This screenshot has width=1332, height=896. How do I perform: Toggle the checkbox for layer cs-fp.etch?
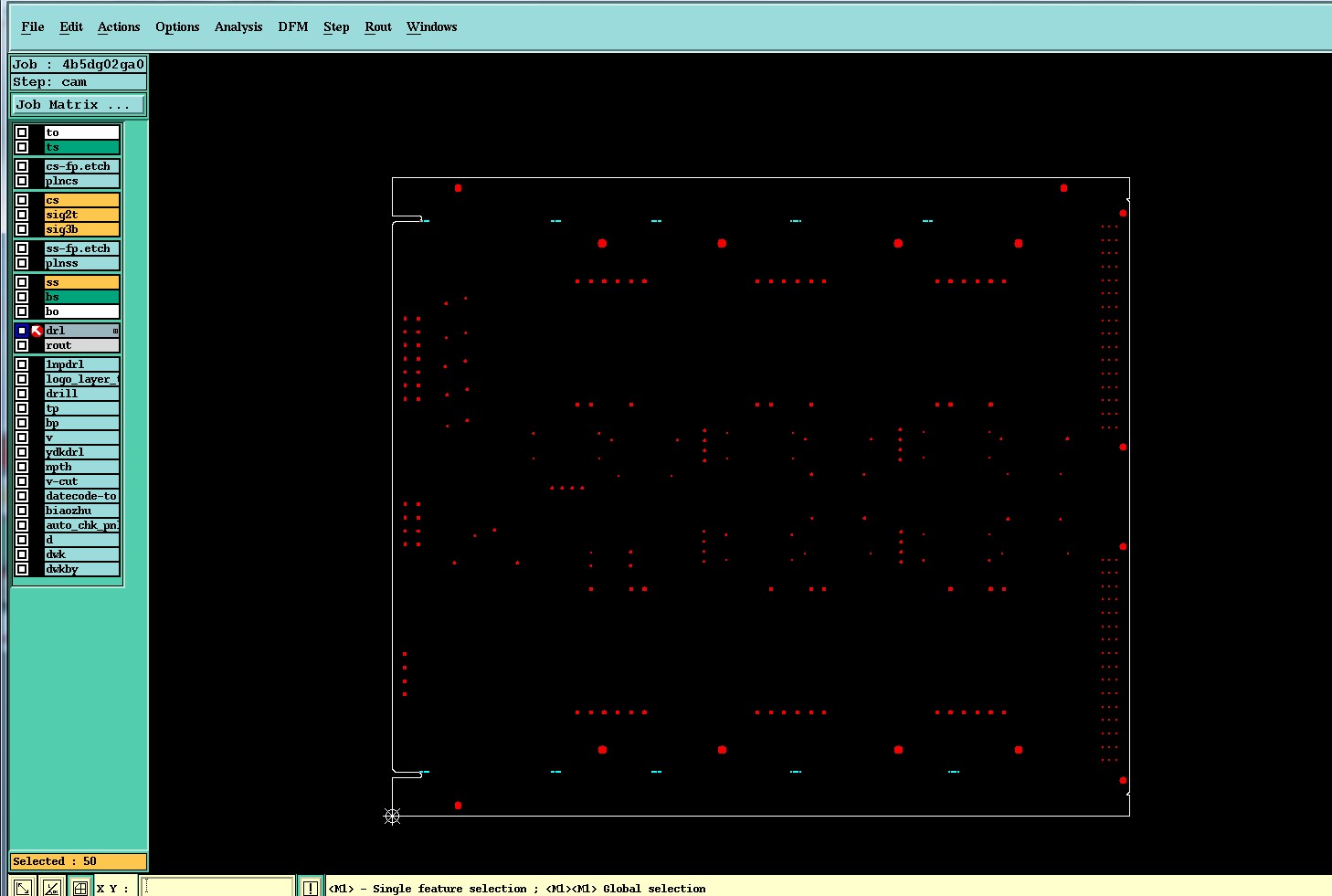coord(22,166)
